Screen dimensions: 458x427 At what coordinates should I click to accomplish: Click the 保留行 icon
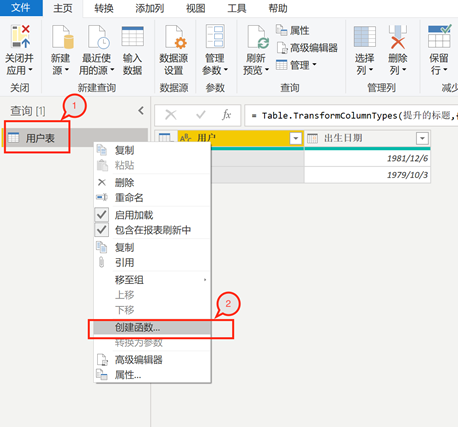(x=440, y=36)
